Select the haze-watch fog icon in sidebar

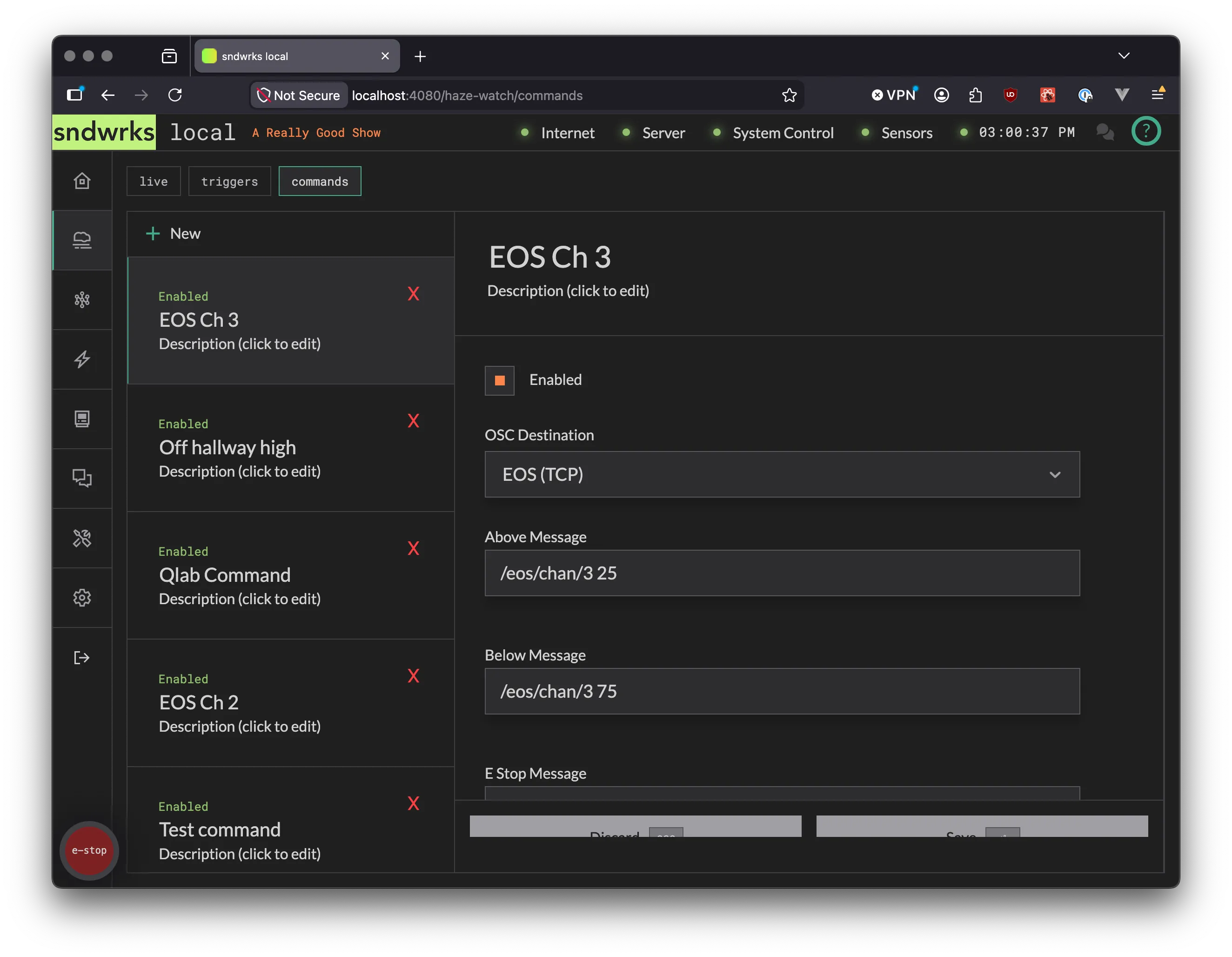(x=82, y=240)
